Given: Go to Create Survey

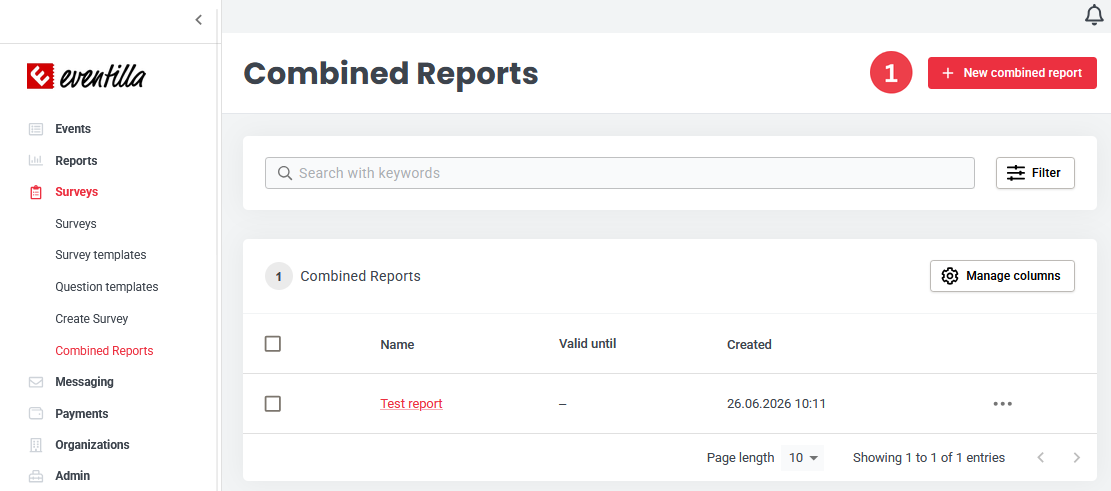Looking at the screenshot, I should coord(91,319).
